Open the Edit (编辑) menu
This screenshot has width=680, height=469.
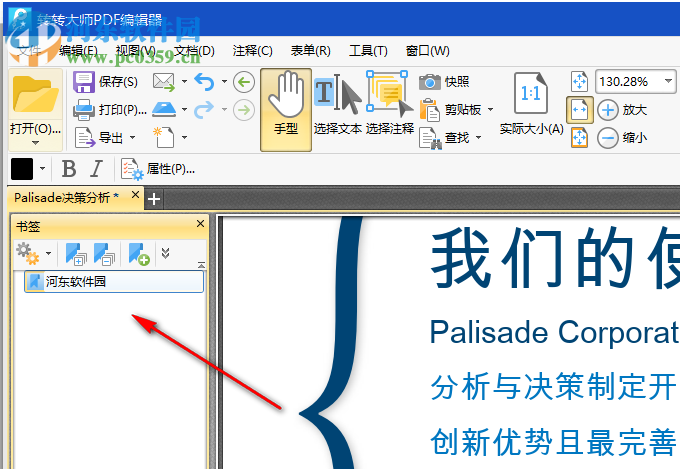point(78,51)
